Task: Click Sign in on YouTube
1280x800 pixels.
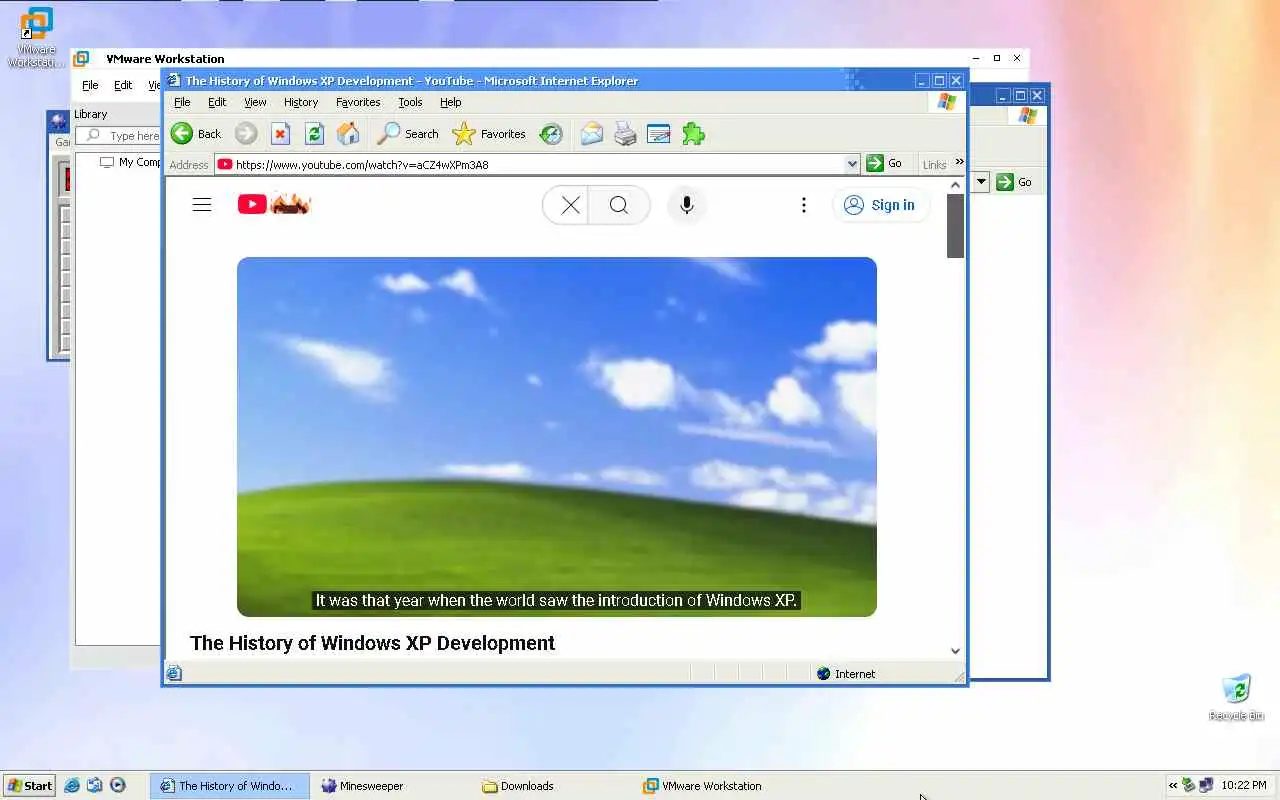Action: (x=881, y=205)
